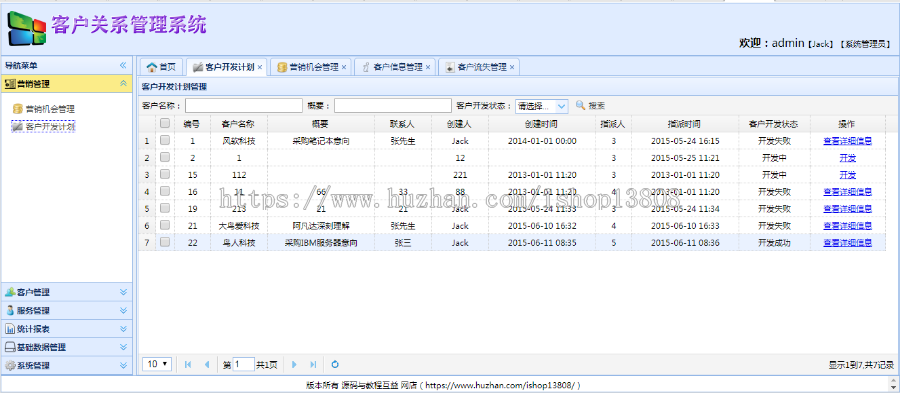This screenshot has width=900, height=393.
Task: Click cell 采购IBM服务器意向
Action: point(321,243)
